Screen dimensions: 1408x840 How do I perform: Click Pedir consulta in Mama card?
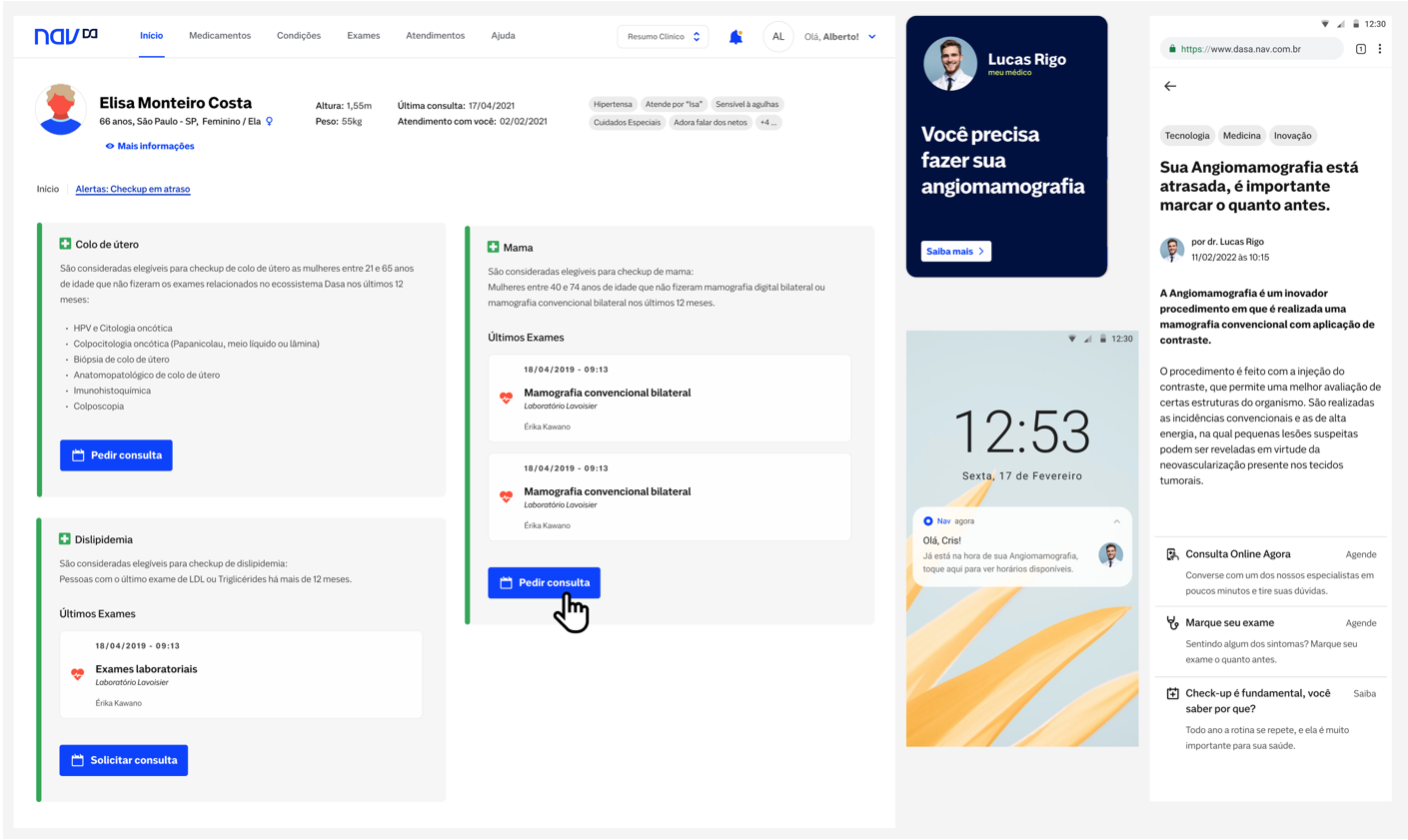tap(544, 583)
